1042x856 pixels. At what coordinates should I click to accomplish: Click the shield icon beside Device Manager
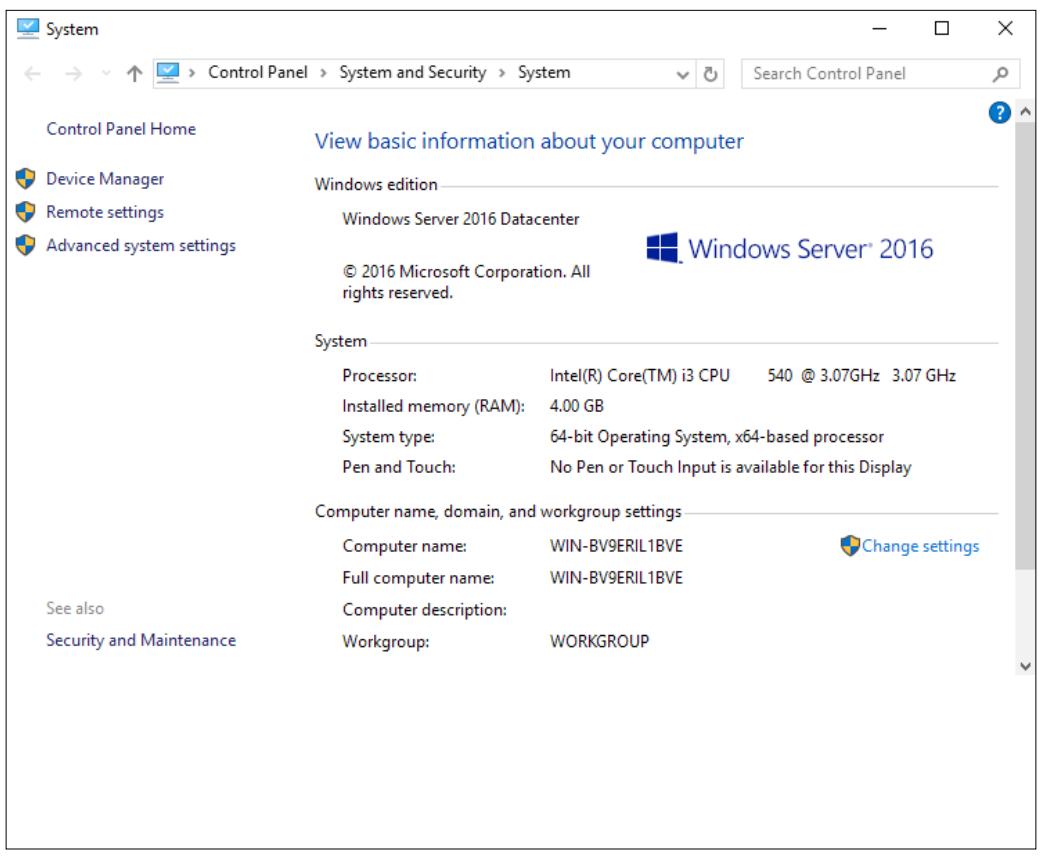25,178
